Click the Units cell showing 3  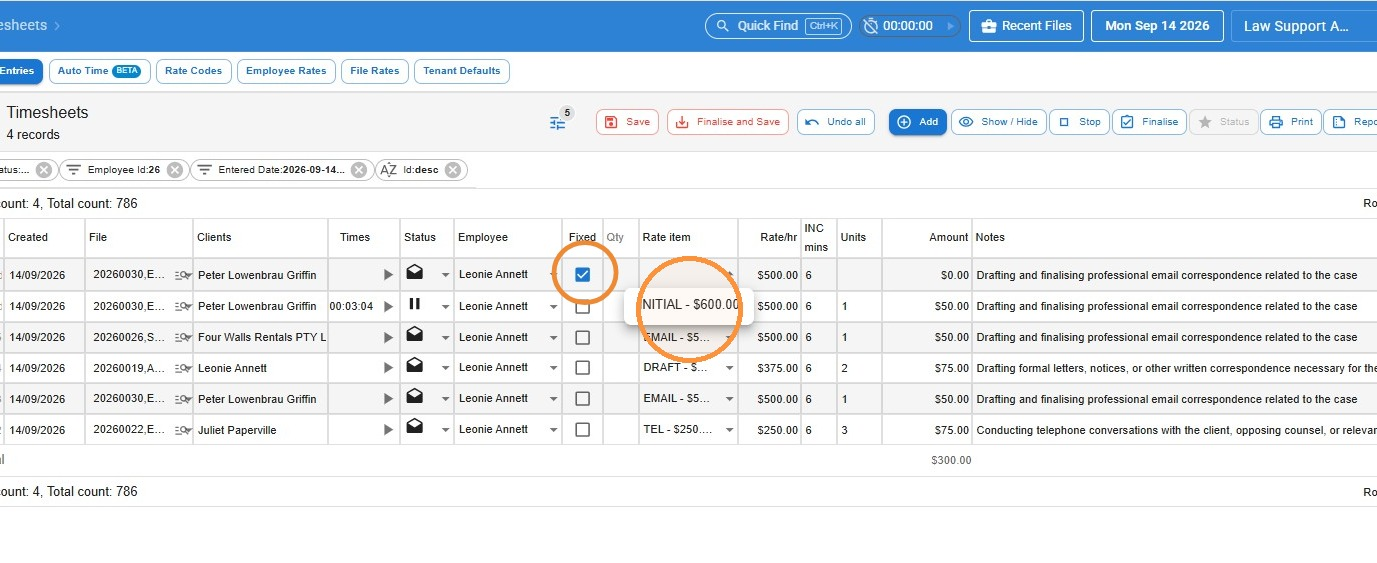coord(859,430)
